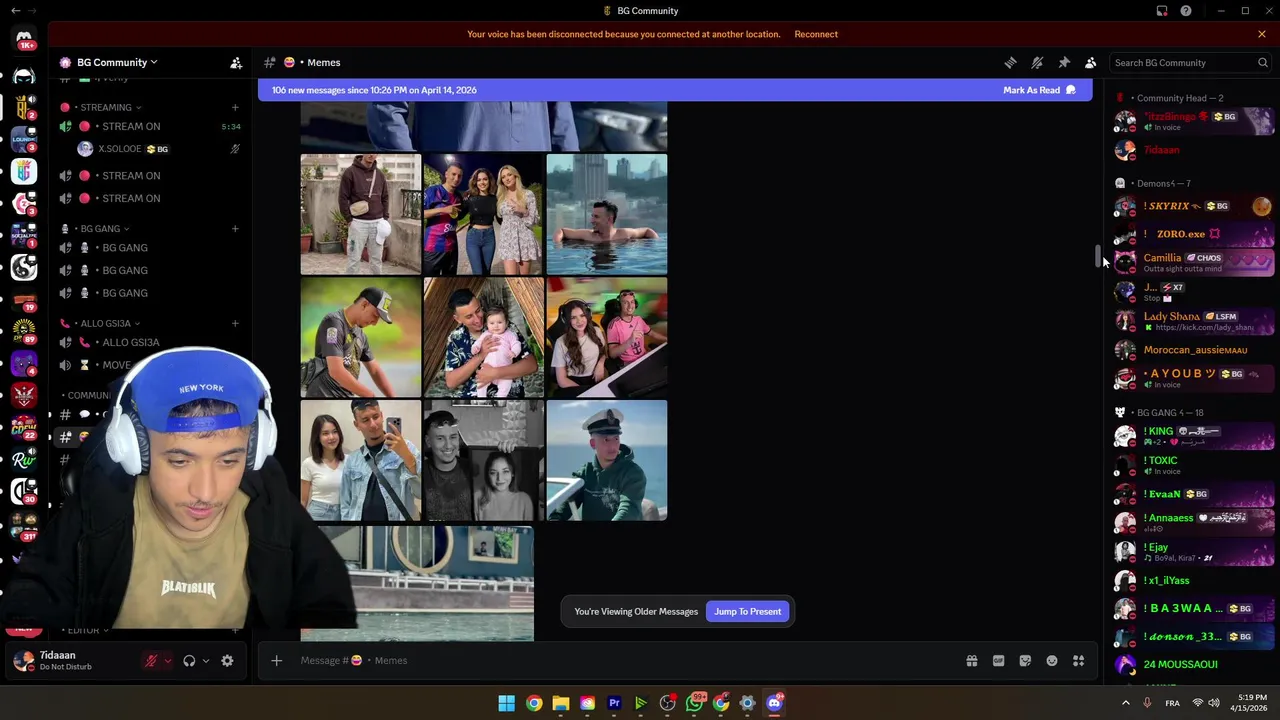Open Google Chrome from the taskbar
The width and height of the screenshot is (1280, 720).
coord(534,703)
